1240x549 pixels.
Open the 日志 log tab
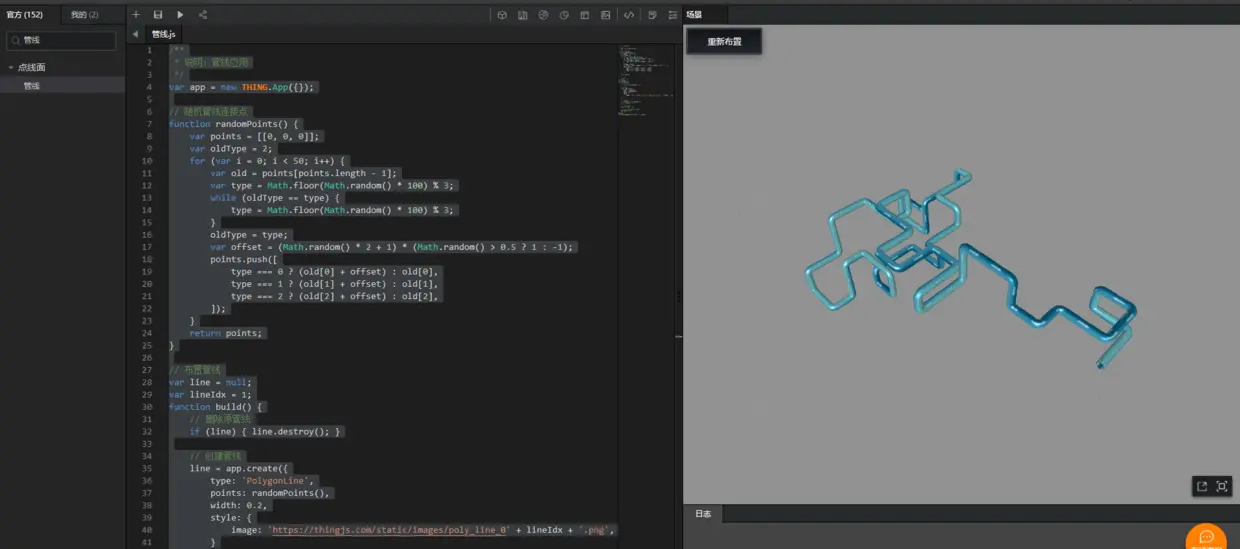click(703, 514)
